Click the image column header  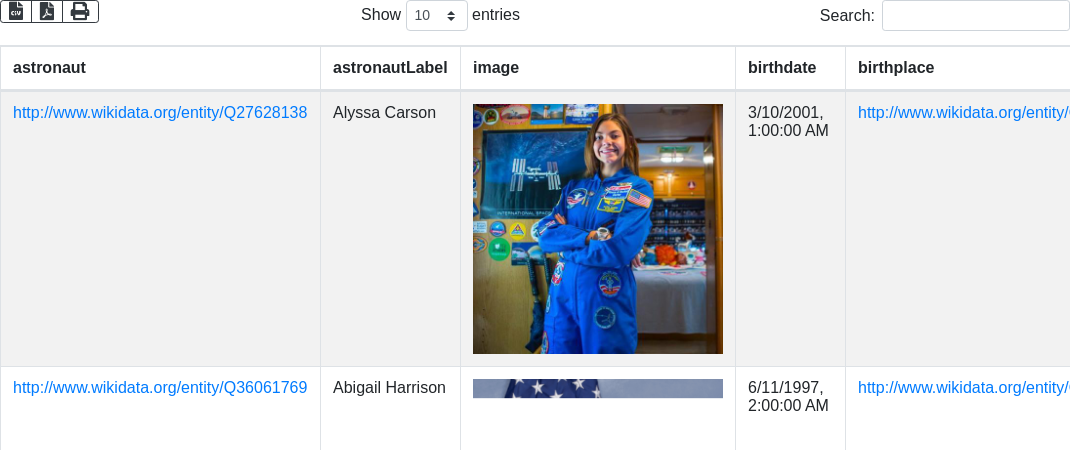click(496, 68)
